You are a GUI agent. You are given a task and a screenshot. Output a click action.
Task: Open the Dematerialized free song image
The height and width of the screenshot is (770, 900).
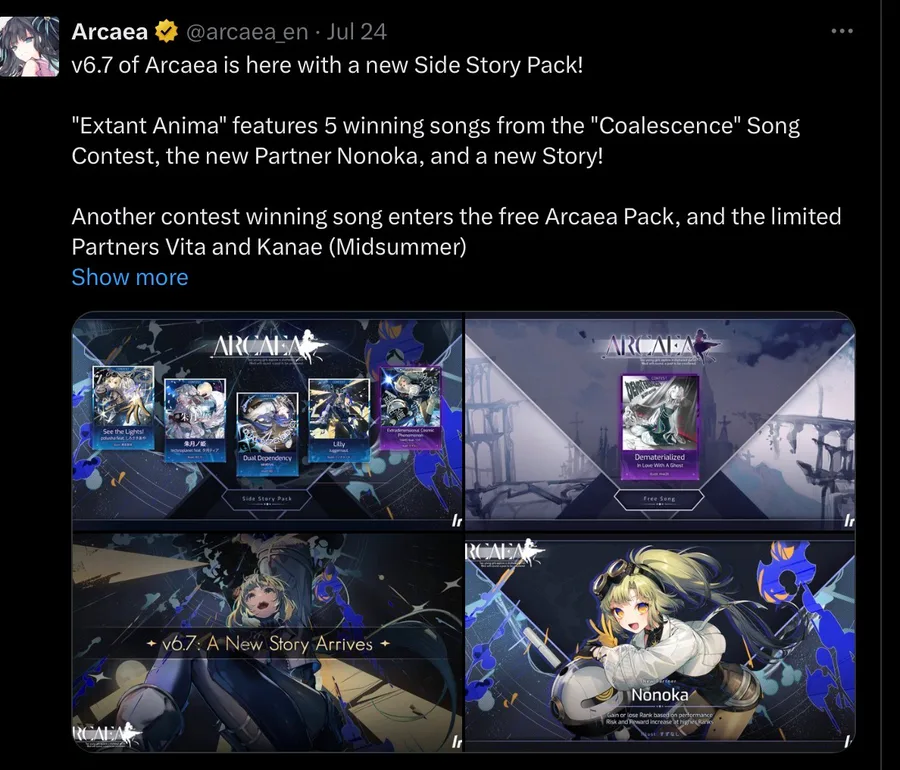click(660, 421)
